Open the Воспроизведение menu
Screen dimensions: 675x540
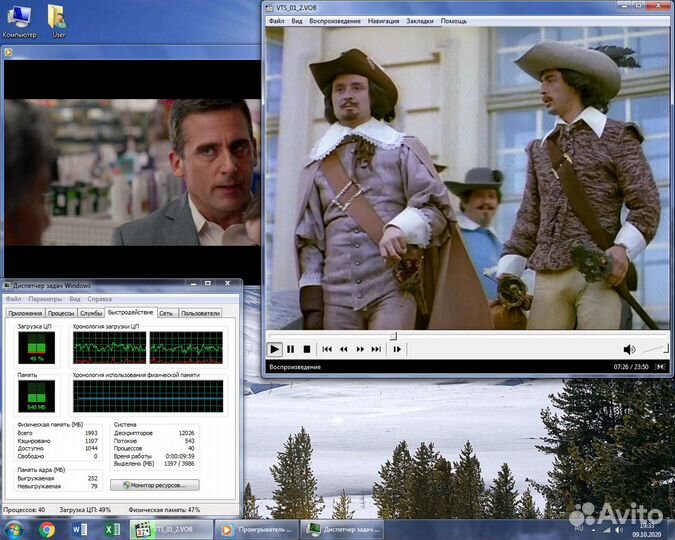335,21
